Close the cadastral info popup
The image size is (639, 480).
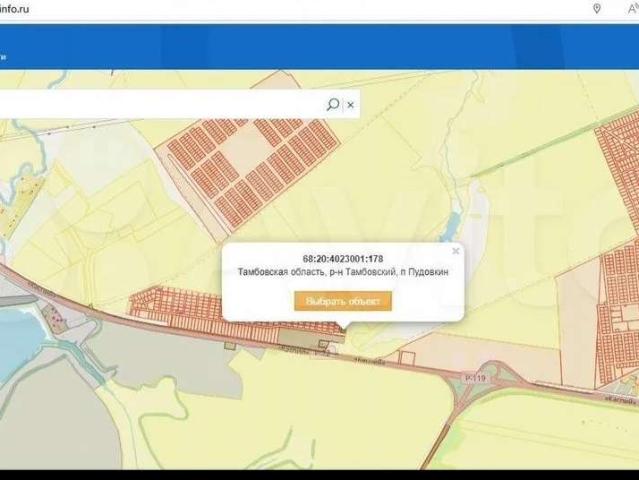pos(456,251)
